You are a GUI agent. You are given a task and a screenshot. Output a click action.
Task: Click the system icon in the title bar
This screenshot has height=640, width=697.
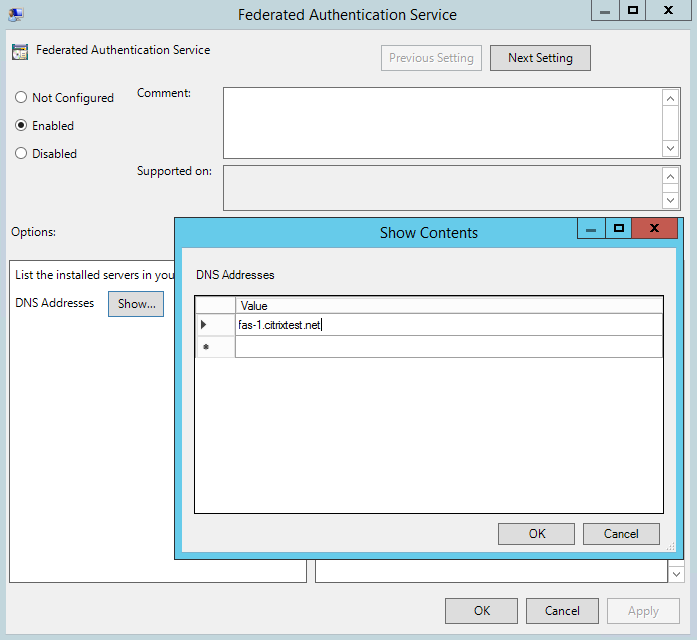click(x=16, y=14)
